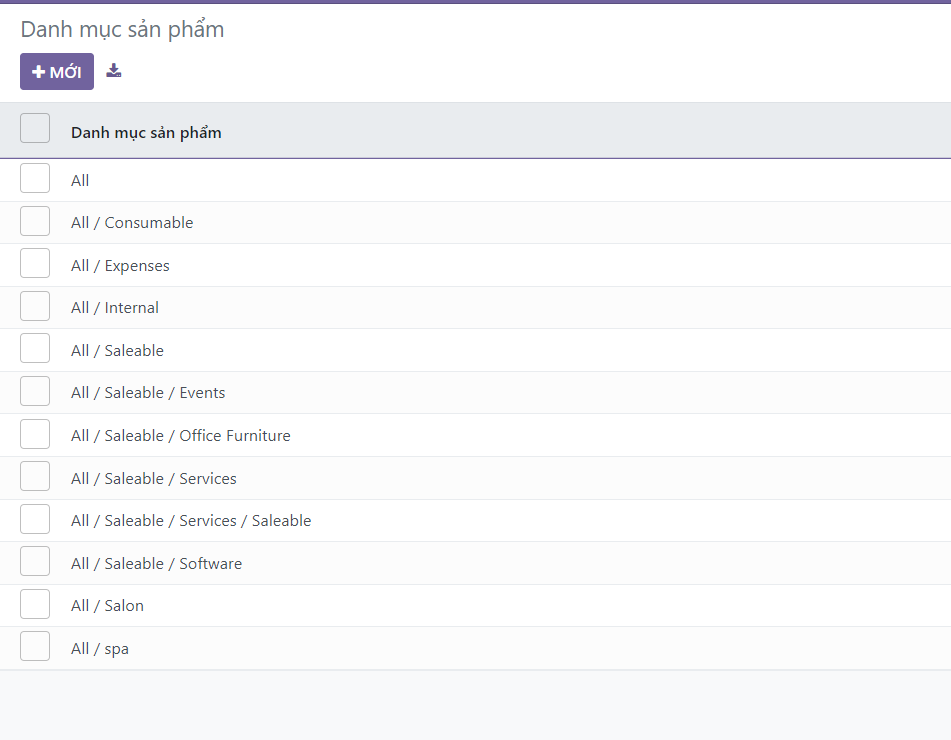
Task: Select the Office Furniture row checkbox
Action: pos(35,435)
